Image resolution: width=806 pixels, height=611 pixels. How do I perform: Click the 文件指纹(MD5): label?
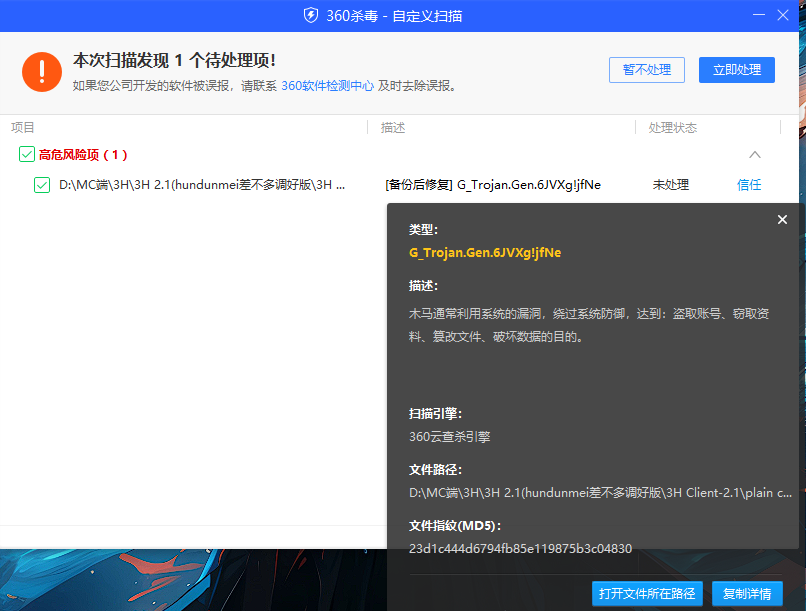coord(455,526)
